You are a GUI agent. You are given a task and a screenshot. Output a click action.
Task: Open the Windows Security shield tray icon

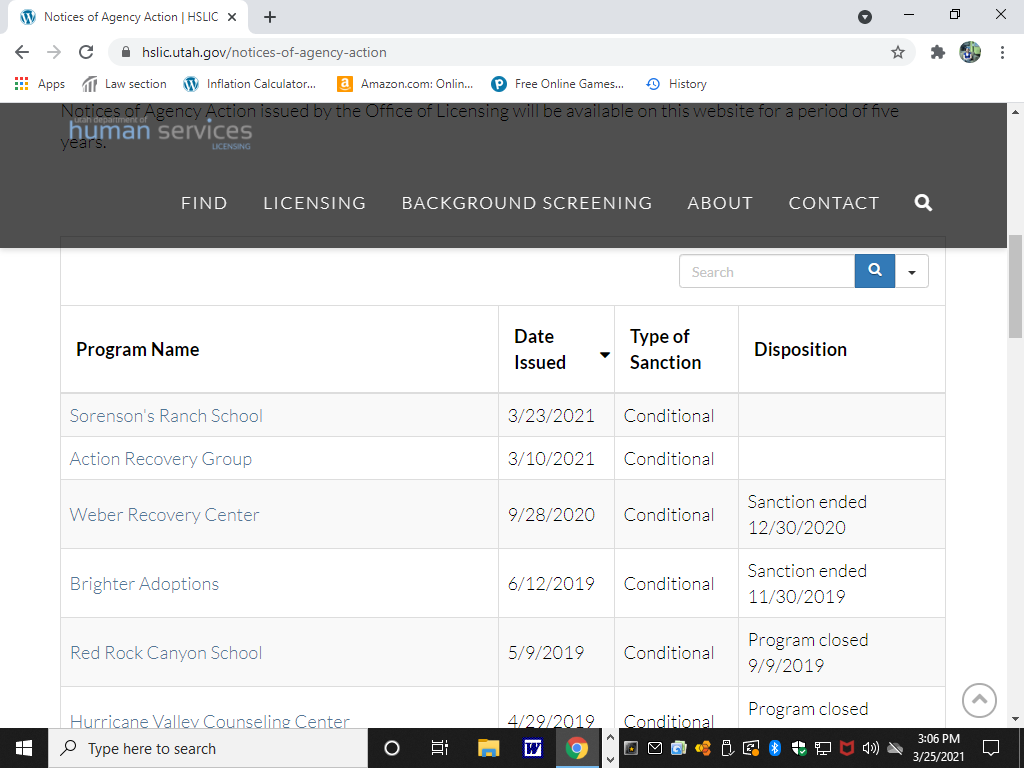(798, 748)
